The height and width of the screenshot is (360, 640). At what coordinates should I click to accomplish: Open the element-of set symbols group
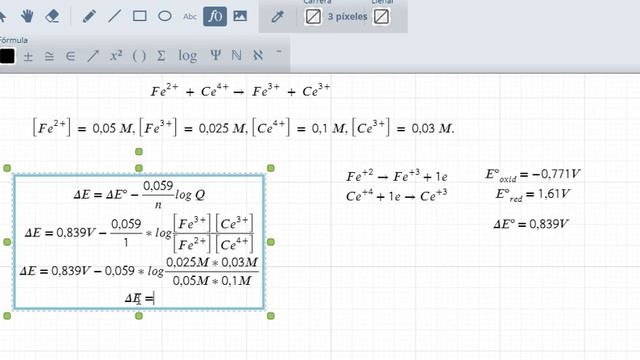click(71, 56)
